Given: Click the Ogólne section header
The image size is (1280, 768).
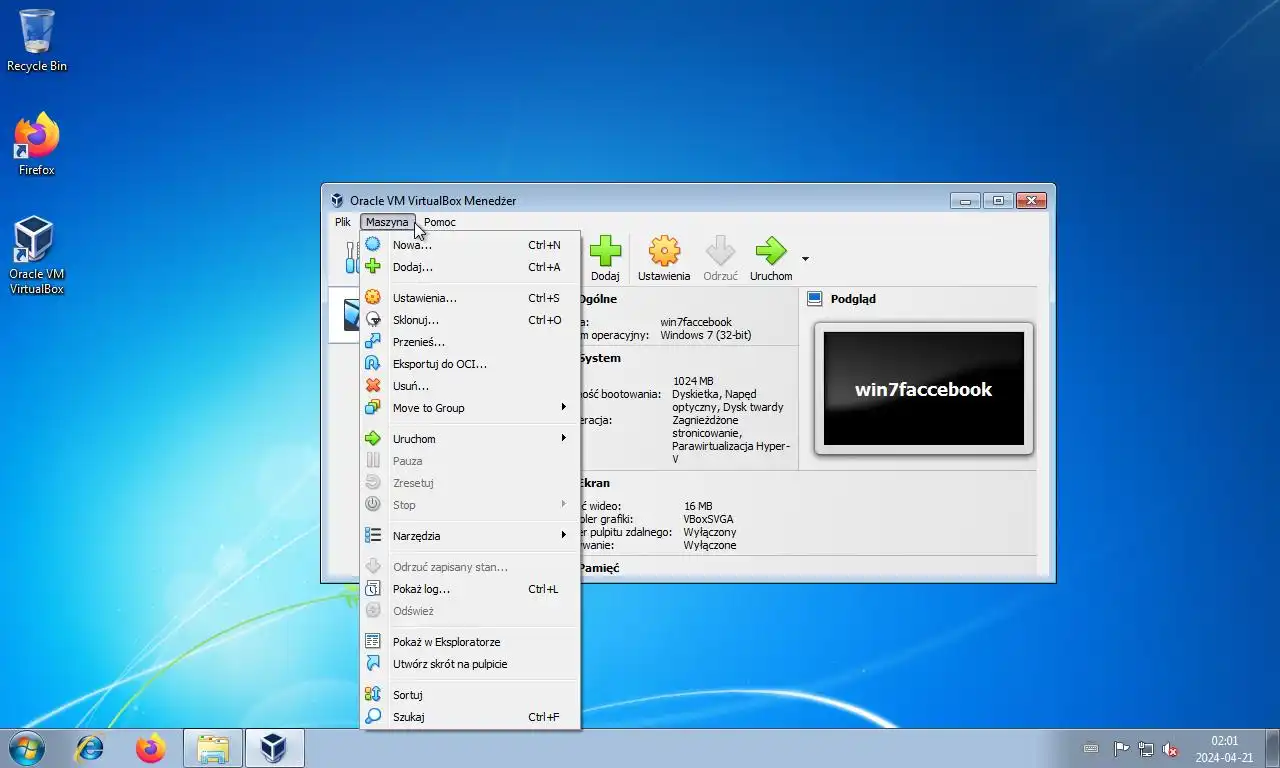Looking at the screenshot, I should pos(598,299).
